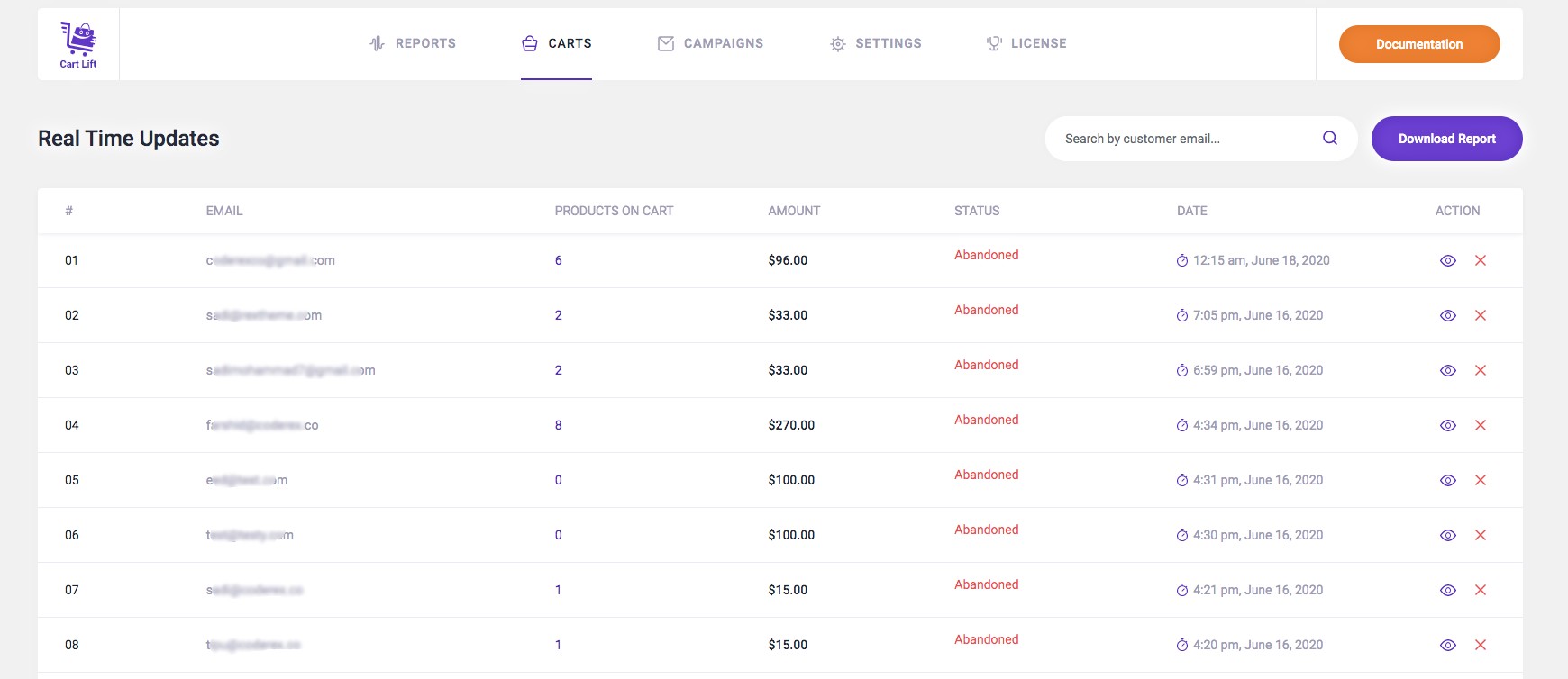Click the Email column header
The image size is (1568, 679).
coord(224,211)
